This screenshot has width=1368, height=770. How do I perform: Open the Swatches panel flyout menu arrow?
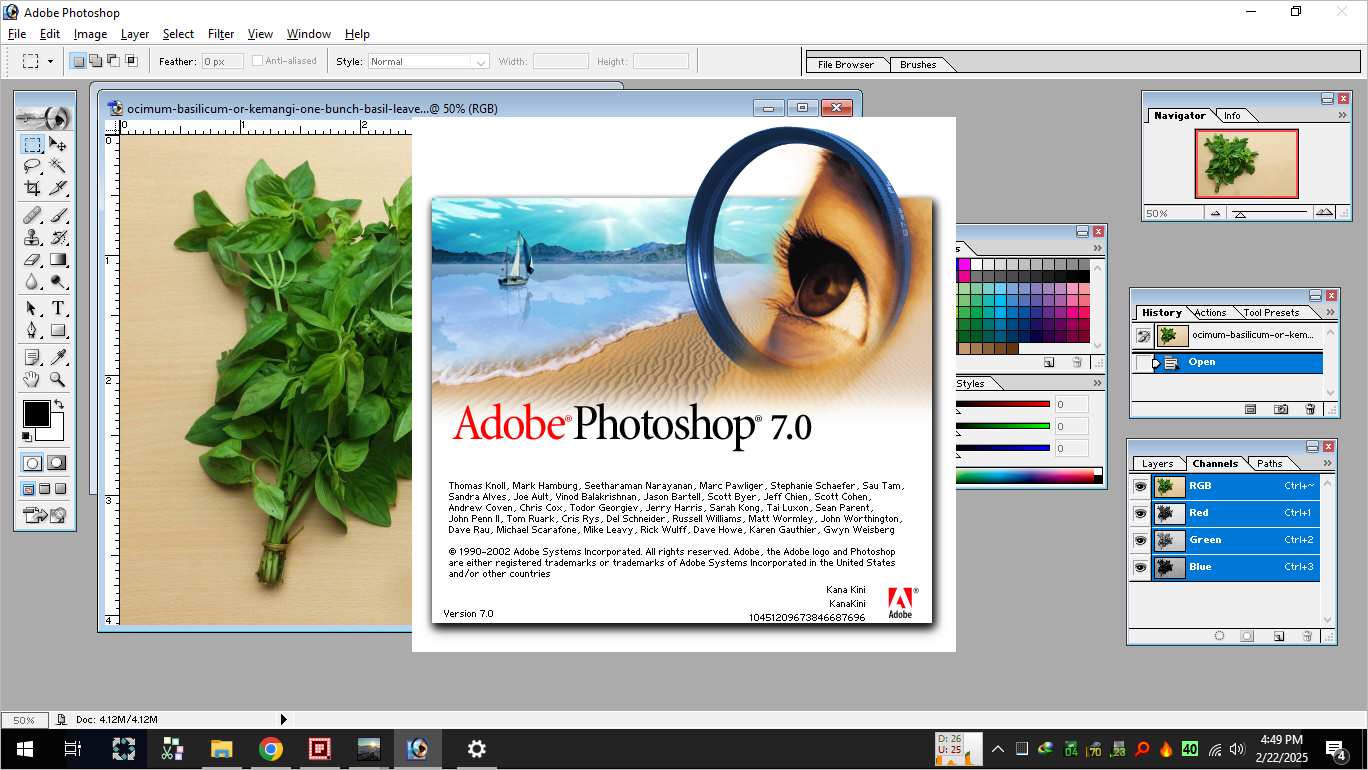click(1097, 247)
